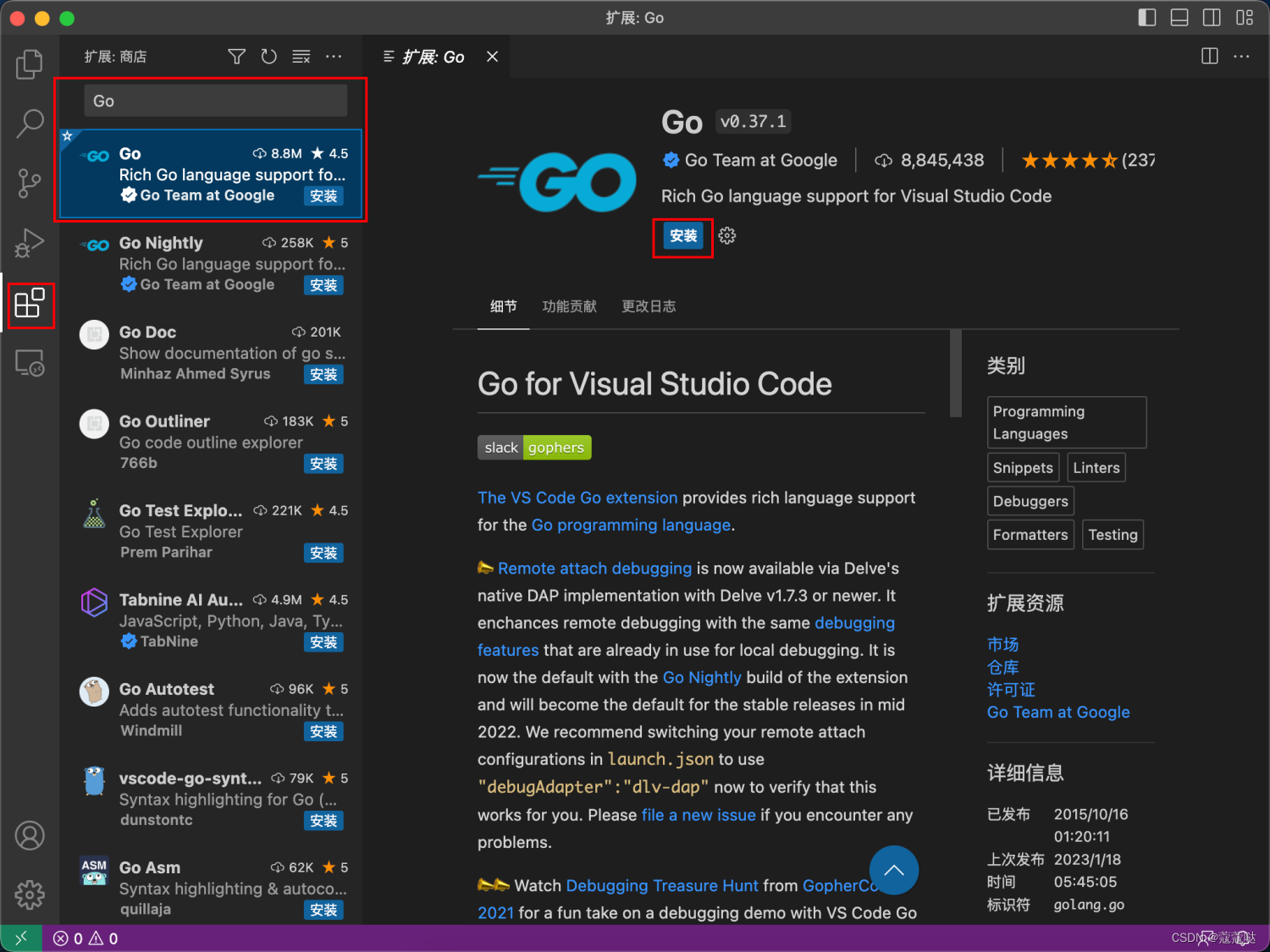Install the Go Nightly extension
Screen dimensions: 1270x952
click(323, 285)
